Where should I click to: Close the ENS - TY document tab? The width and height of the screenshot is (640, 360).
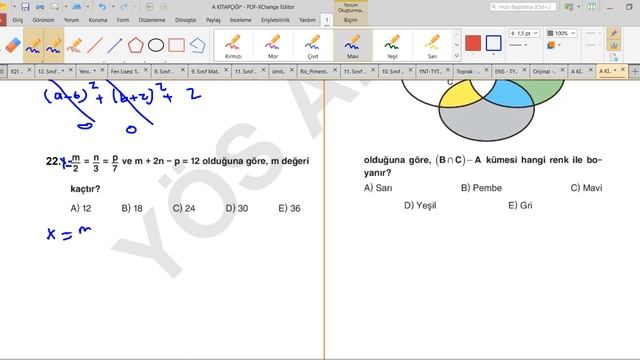(524, 70)
